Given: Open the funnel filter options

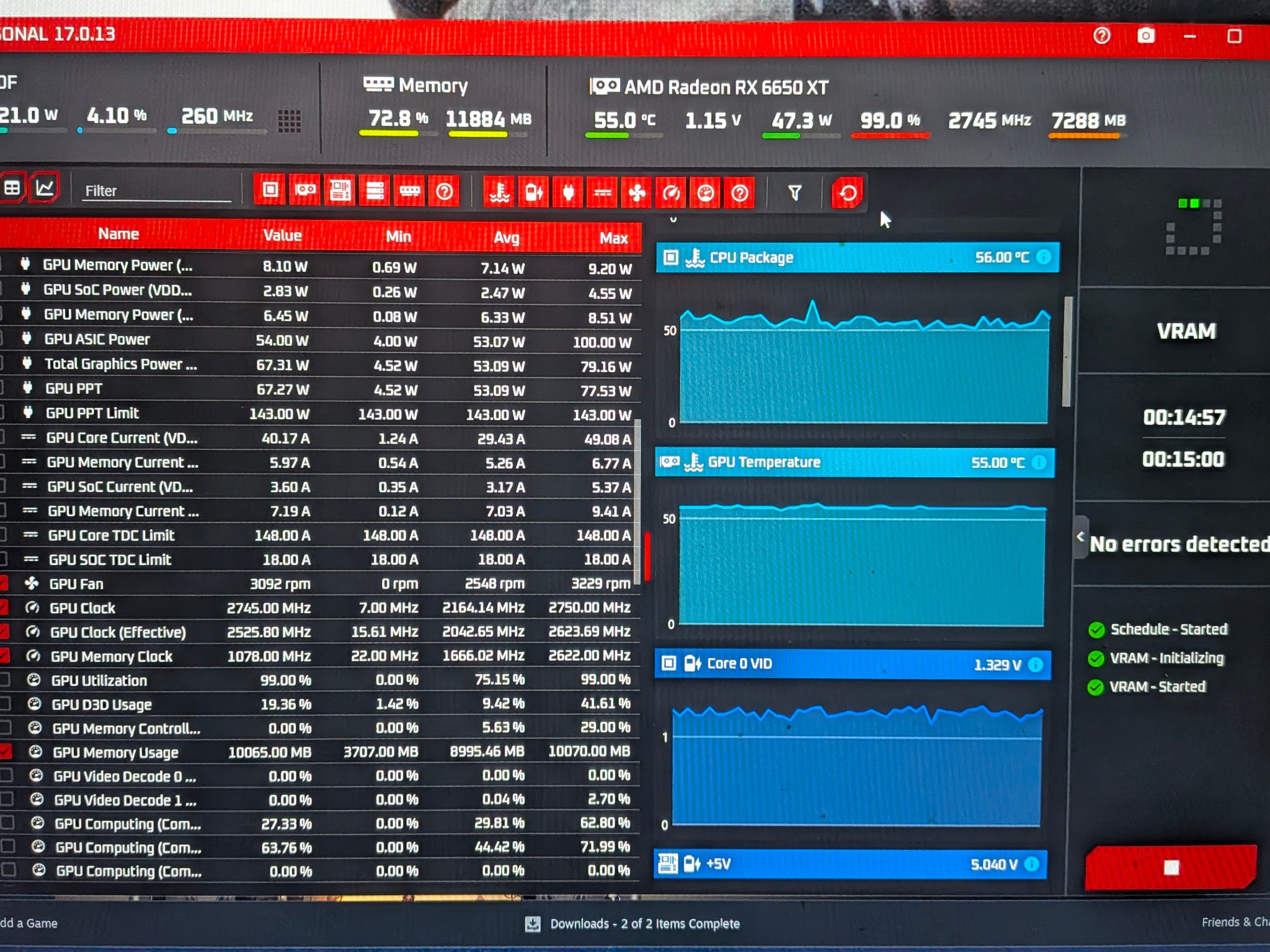Looking at the screenshot, I should (795, 193).
